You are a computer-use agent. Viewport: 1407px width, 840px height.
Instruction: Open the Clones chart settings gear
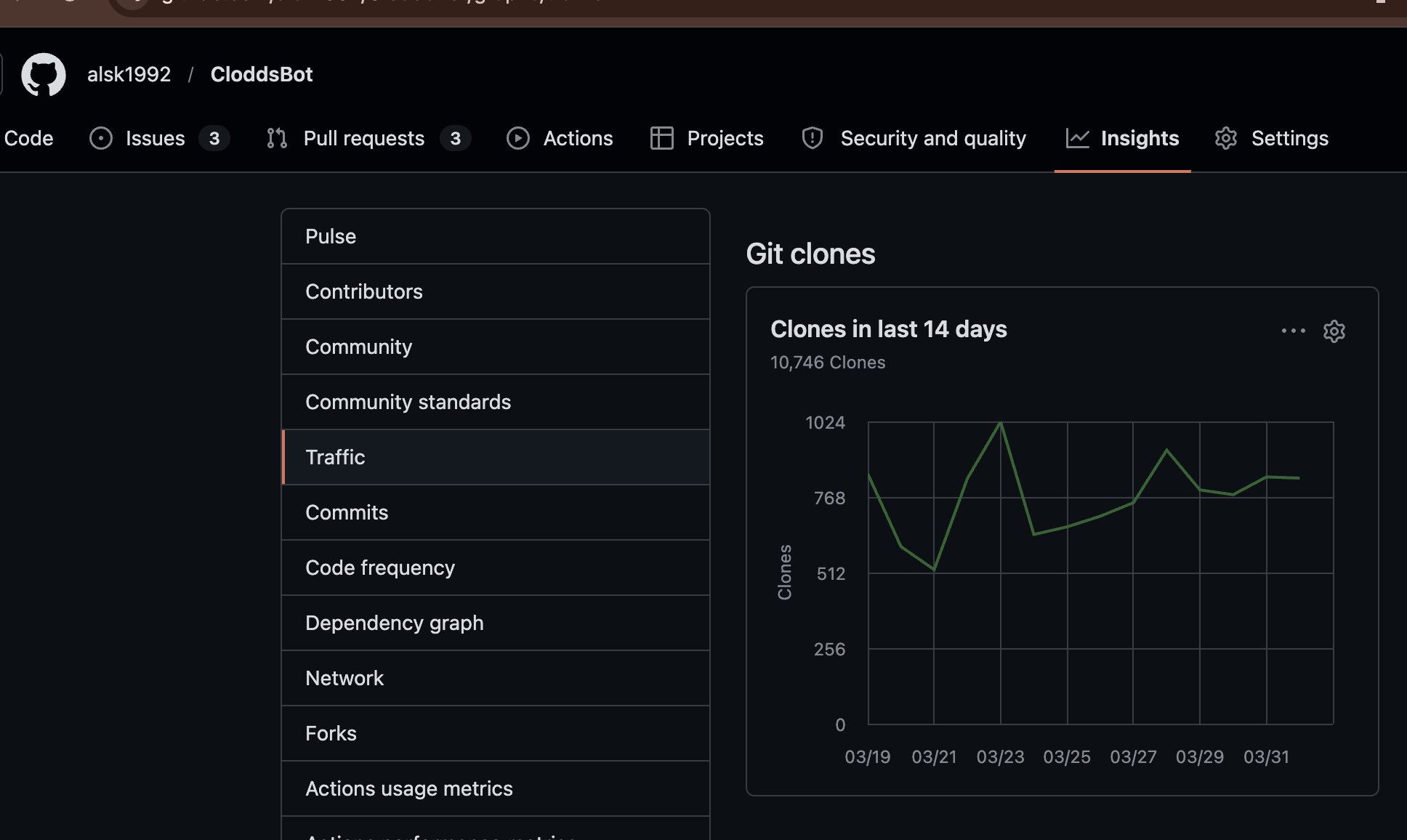click(x=1334, y=331)
